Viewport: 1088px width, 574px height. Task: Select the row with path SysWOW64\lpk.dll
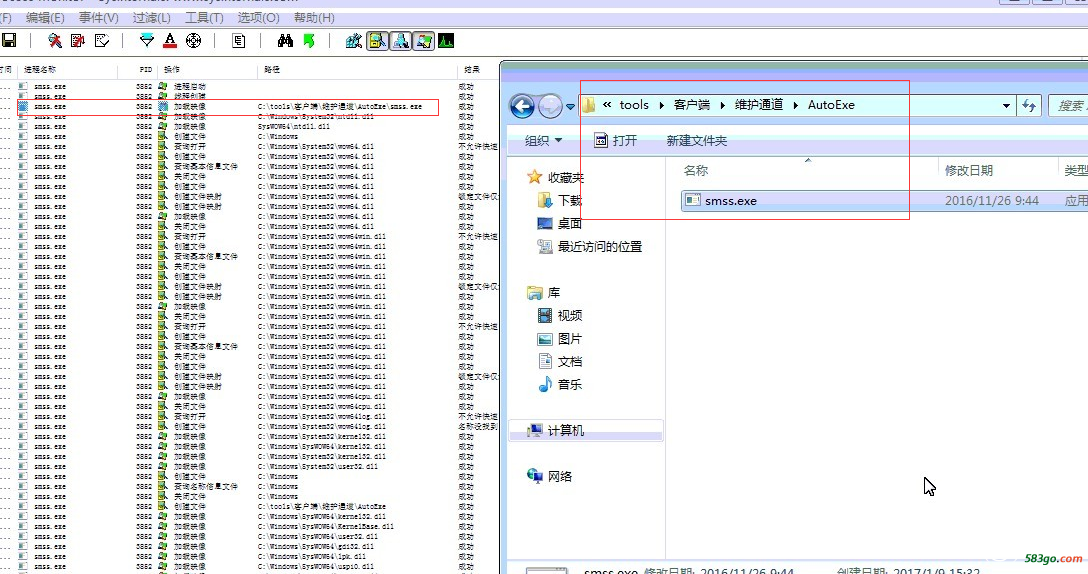250,557
